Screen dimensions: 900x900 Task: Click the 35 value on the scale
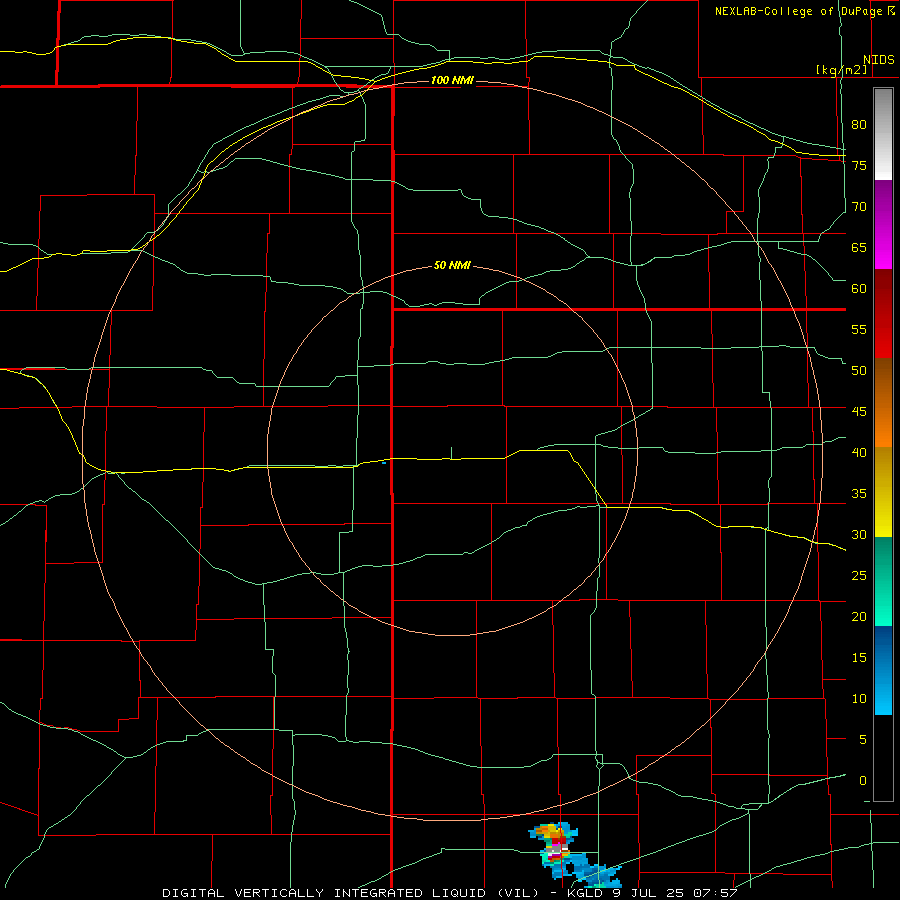[x=859, y=494]
